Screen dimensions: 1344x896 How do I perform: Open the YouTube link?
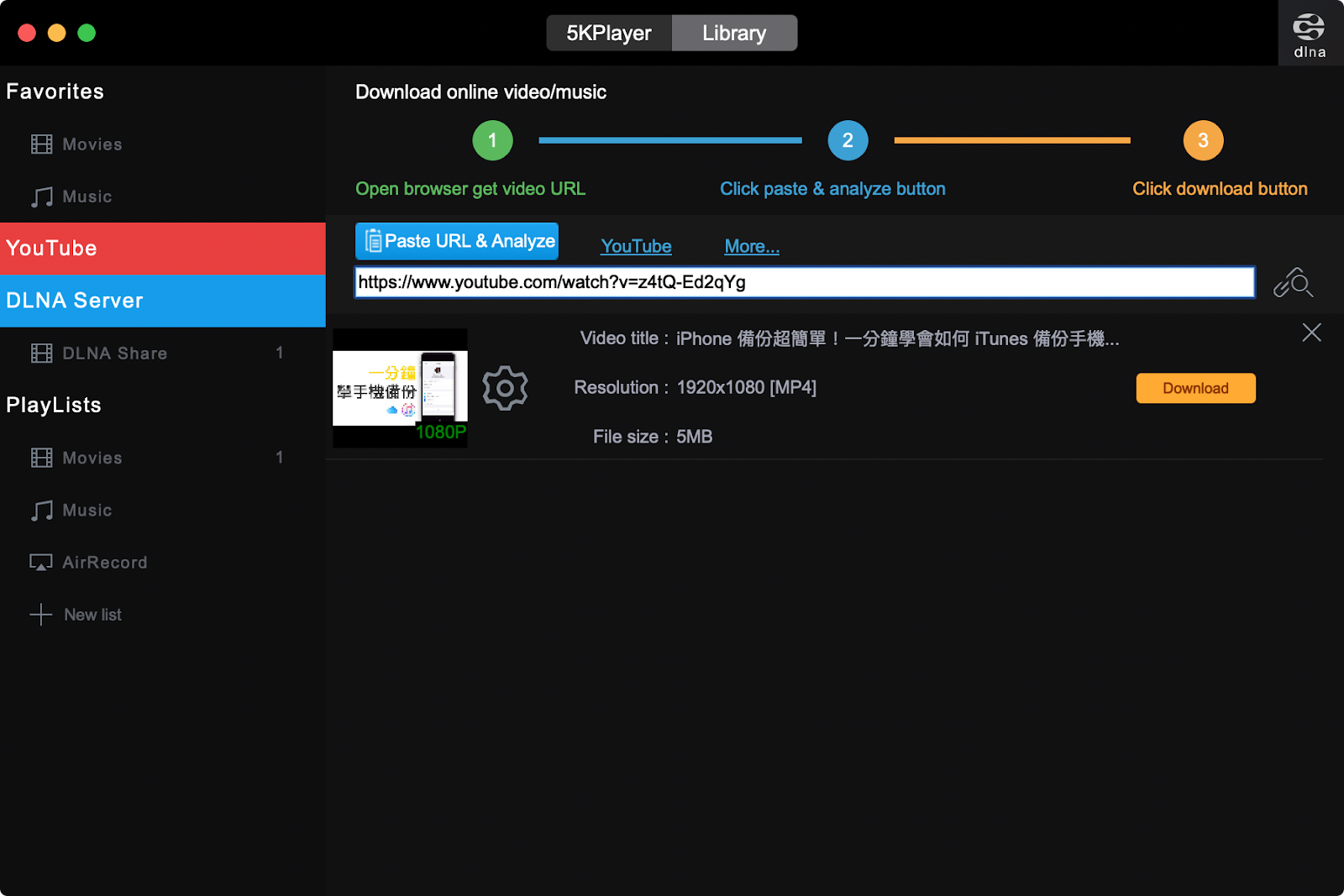pyautogui.click(x=636, y=246)
